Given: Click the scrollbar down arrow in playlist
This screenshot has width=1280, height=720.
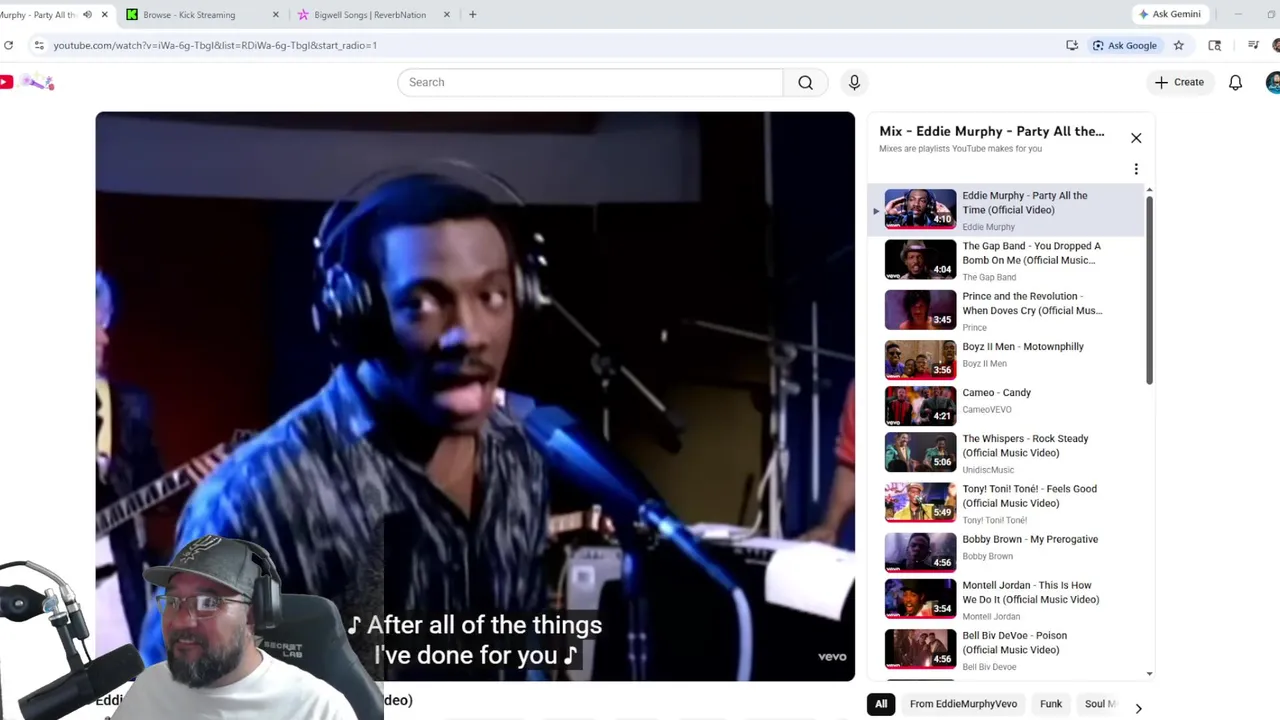Looking at the screenshot, I should coord(1149,674).
